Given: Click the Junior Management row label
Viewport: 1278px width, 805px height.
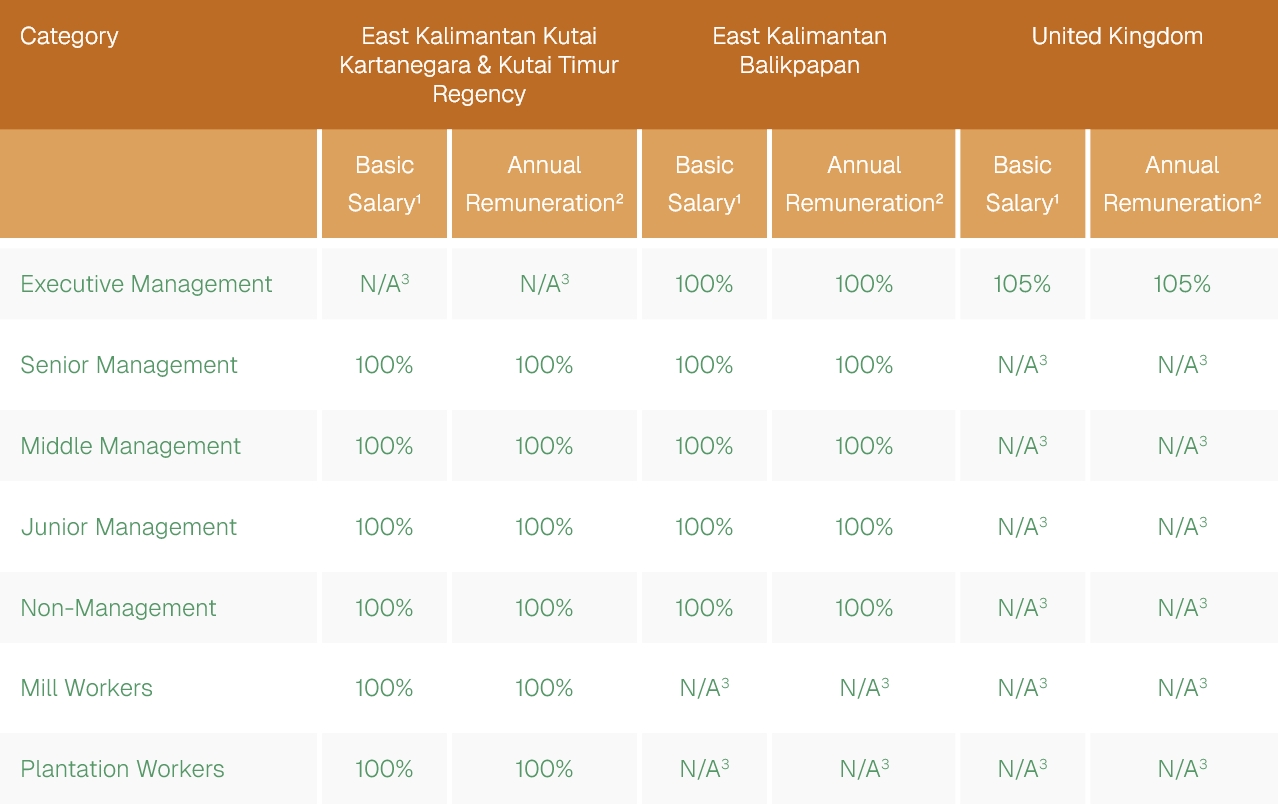Looking at the screenshot, I should (x=129, y=527).
